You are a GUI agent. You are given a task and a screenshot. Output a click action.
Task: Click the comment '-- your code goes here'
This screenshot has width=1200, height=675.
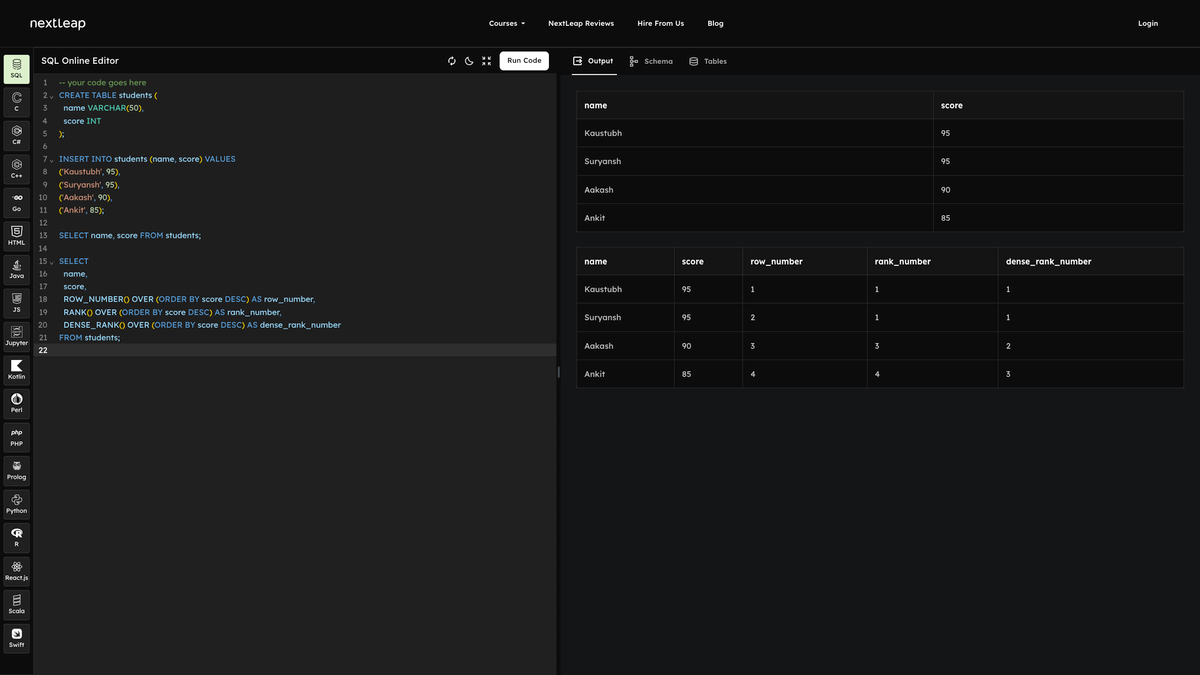click(102, 83)
